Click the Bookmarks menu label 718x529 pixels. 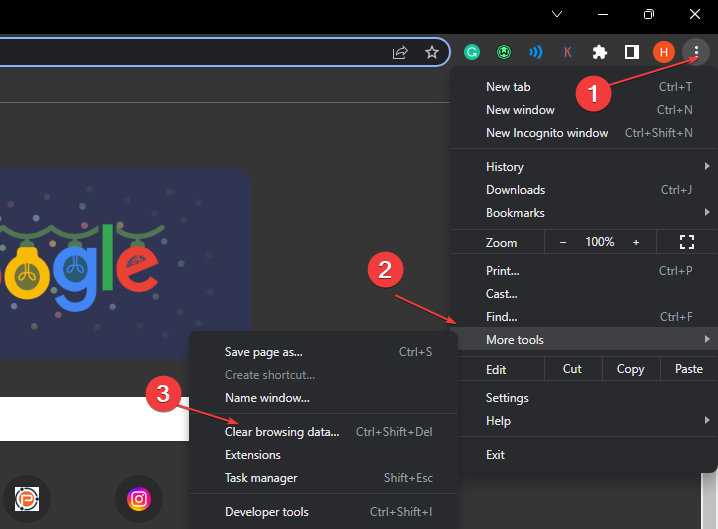pos(515,213)
